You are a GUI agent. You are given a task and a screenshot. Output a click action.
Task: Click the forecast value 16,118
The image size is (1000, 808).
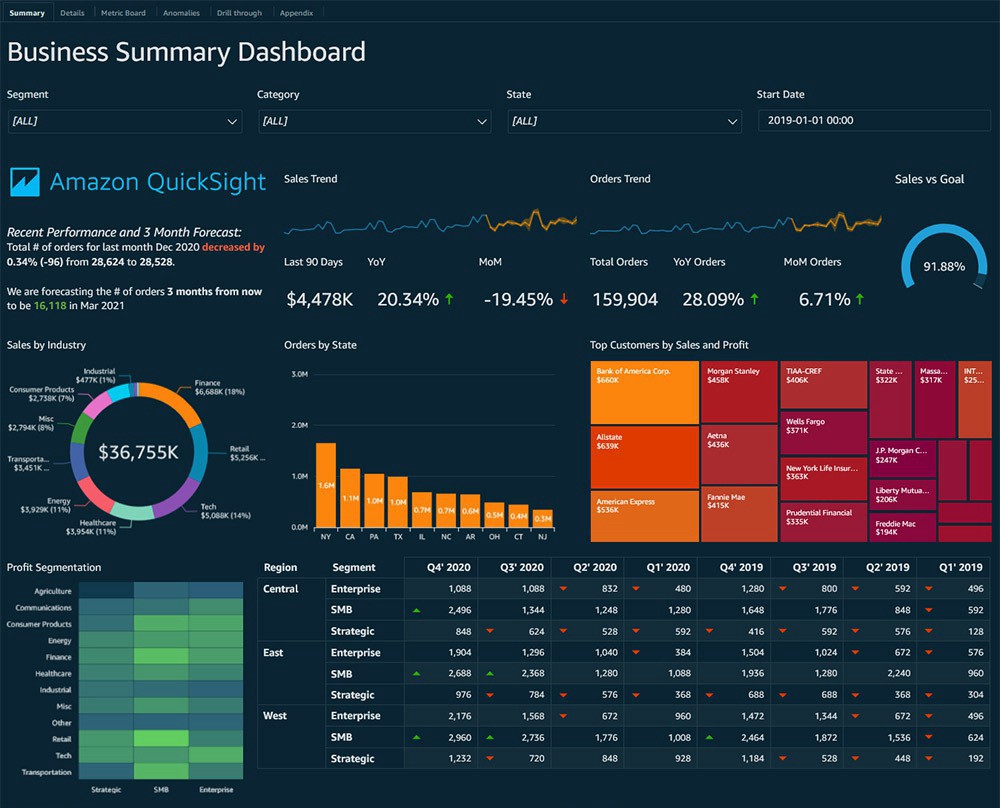[50, 305]
